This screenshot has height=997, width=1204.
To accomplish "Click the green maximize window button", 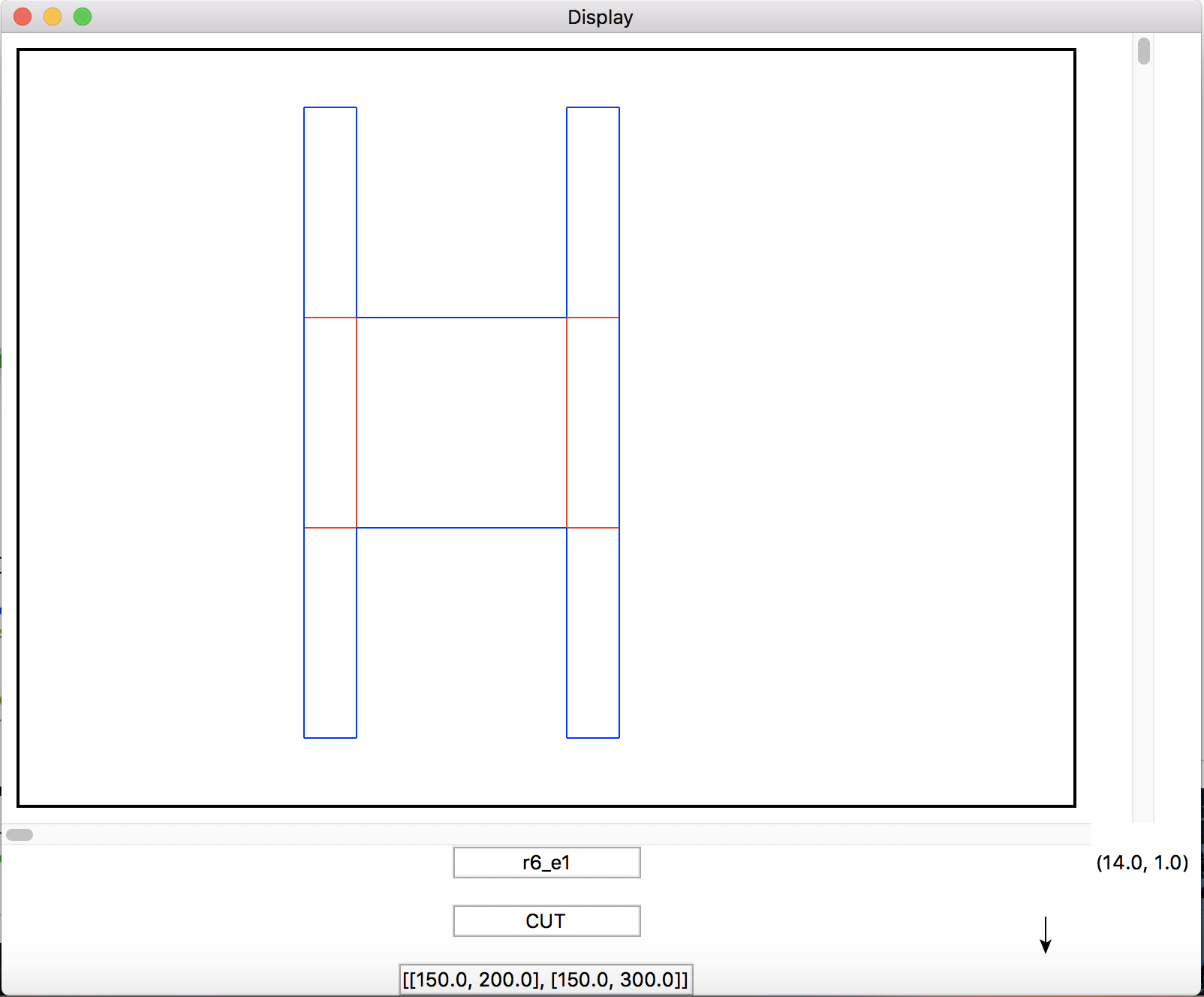I will click(83, 17).
